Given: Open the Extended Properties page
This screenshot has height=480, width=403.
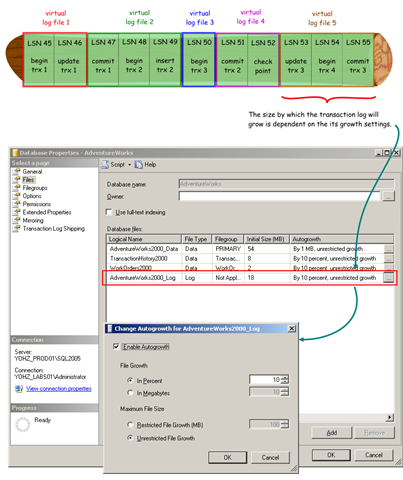Looking at the screenshot, I should click(x=47, y=212).
